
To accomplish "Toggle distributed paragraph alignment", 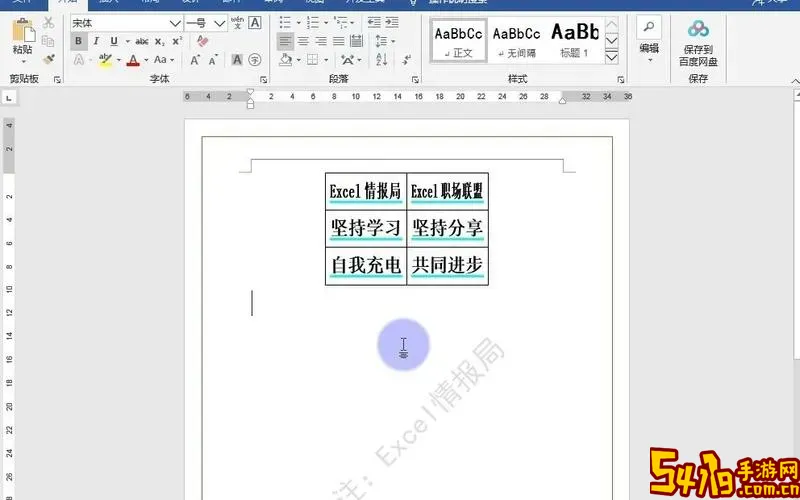I will tap(357, 41).
